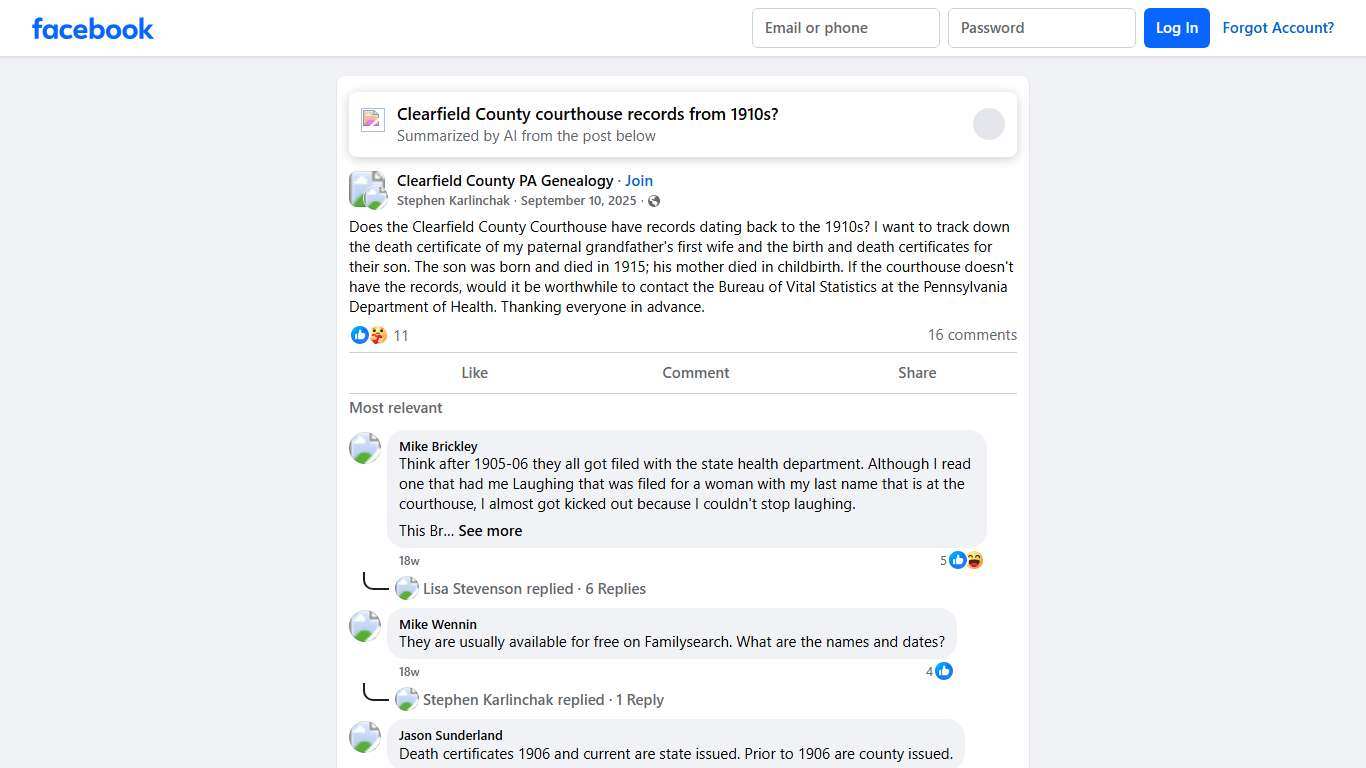Screen dimensions: 1366x768
Task: Expand the AI summary circle button
Action: click(x=988, y=124)
